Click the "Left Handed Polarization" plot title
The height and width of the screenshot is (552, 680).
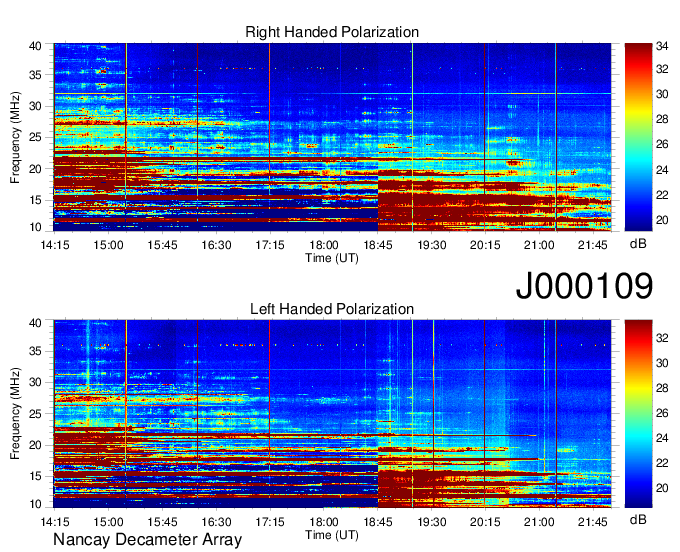[332, 309]
